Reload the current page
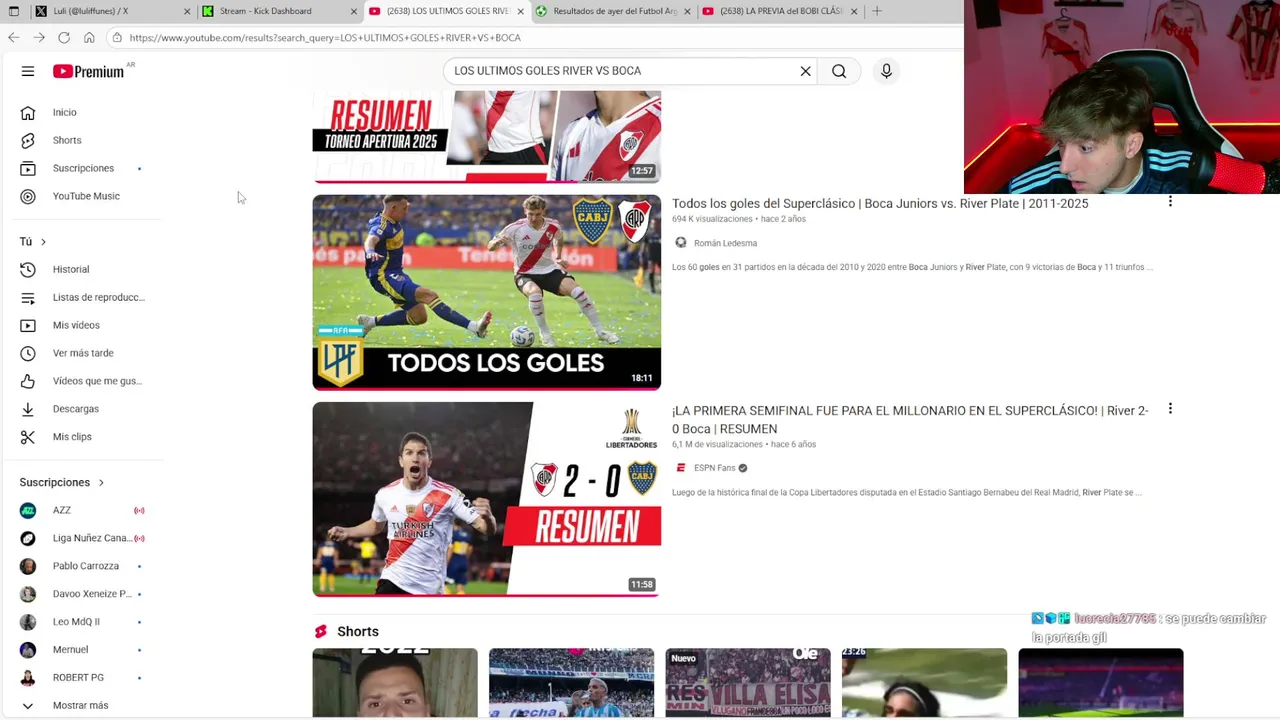The height and width of the screenshot is (720, 1280). pos(64,37)
